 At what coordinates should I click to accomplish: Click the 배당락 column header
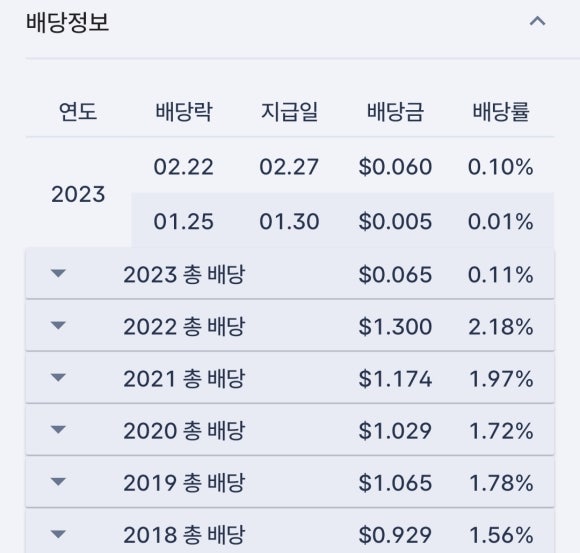click(x=184, y=111)
